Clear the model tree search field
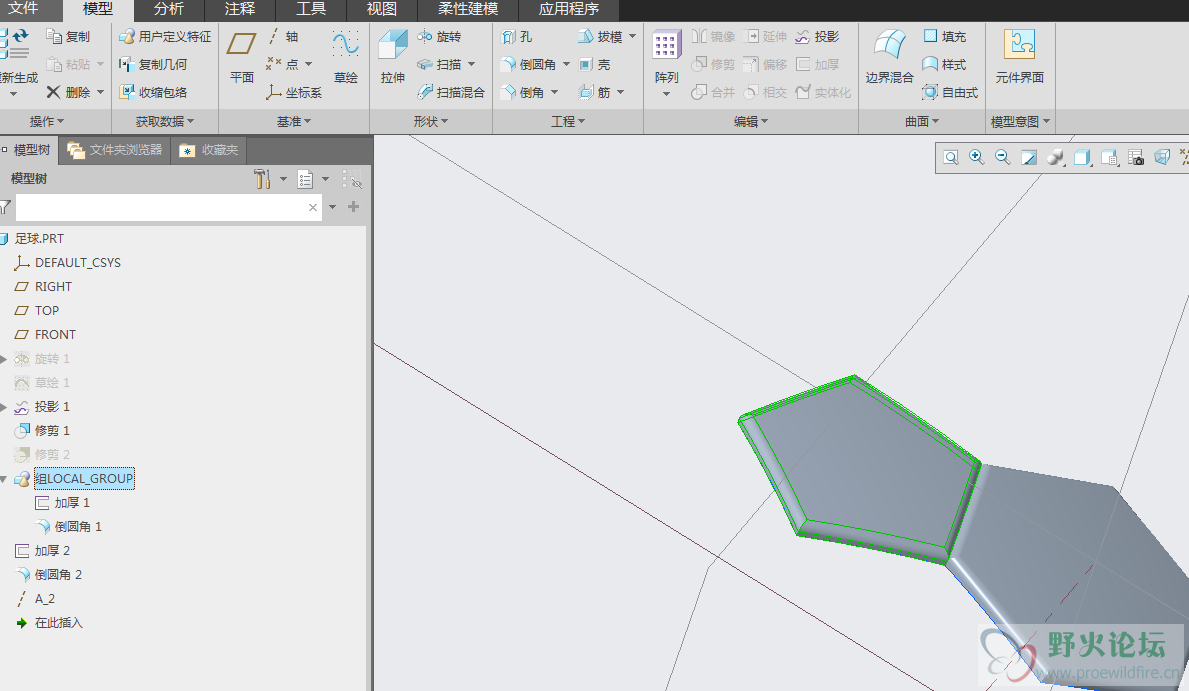 [x=312, y=207]
